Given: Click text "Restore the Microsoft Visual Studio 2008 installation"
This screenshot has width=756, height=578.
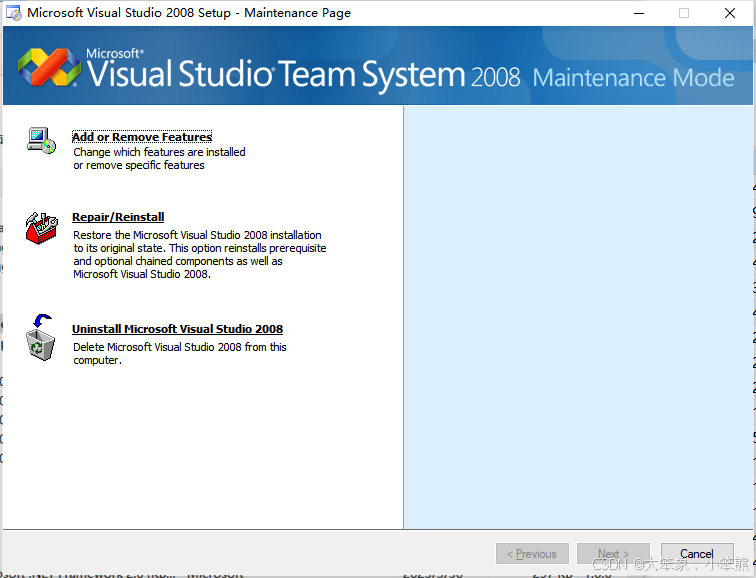Looking at the screenshot, I should pos(197,235).
